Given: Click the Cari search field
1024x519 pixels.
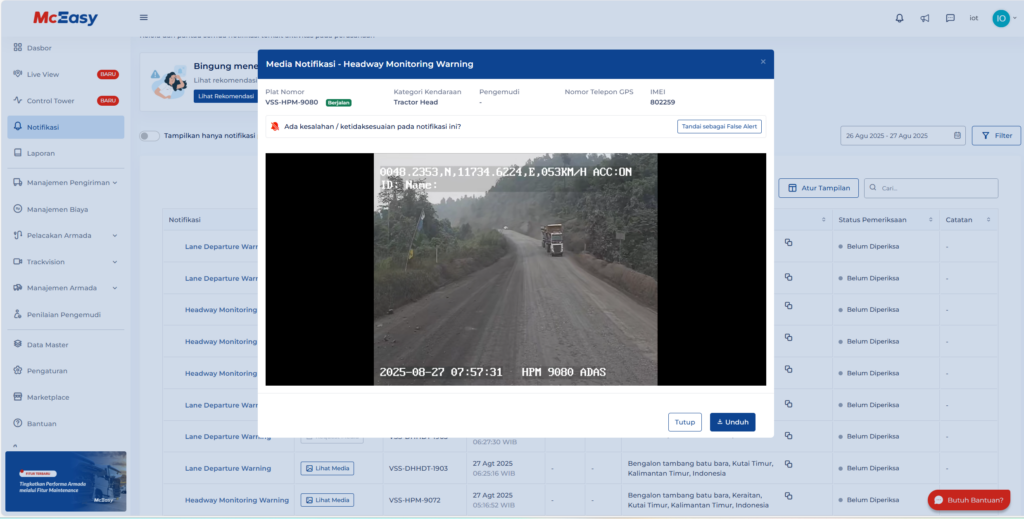Looking at the screenshot, I should coord(931,188).
